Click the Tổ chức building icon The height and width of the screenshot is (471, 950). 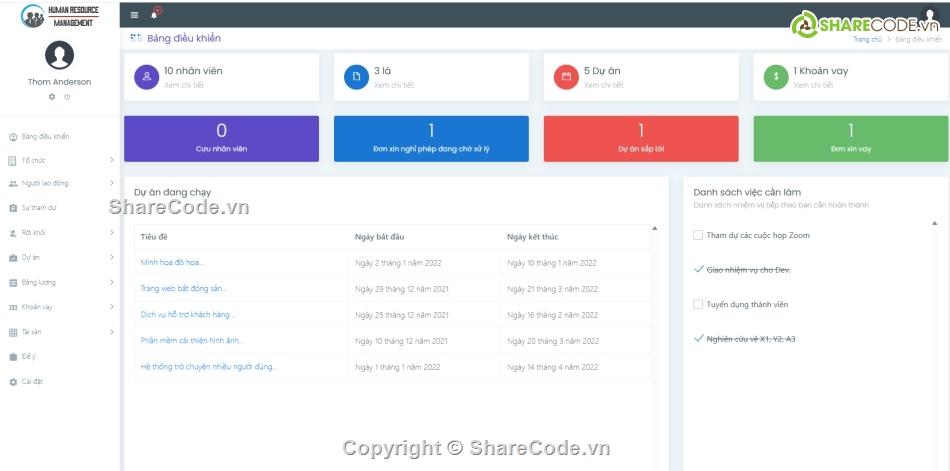(x=13, y=161)
